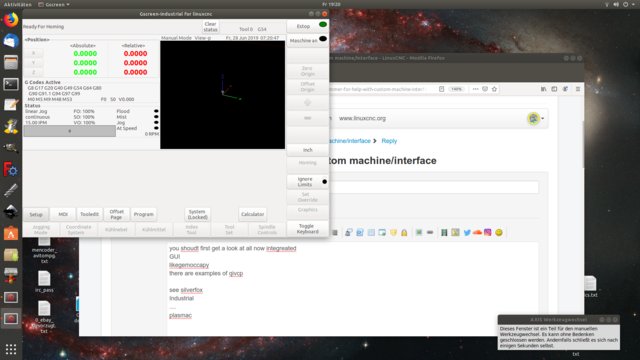This screenshot has height=360, width=640.
Task: Open the Calculator button
Action: 252,214
